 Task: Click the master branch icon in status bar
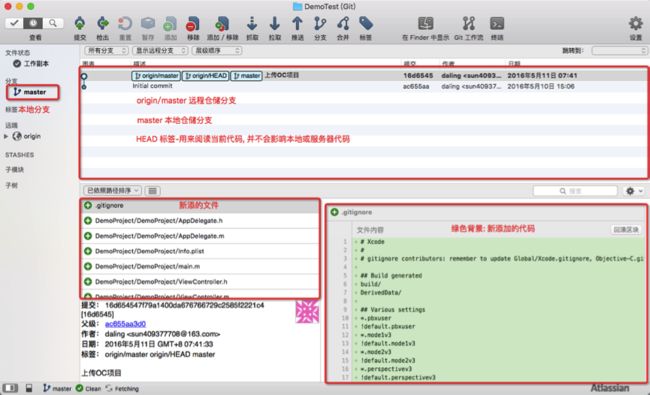pos(47,388)
